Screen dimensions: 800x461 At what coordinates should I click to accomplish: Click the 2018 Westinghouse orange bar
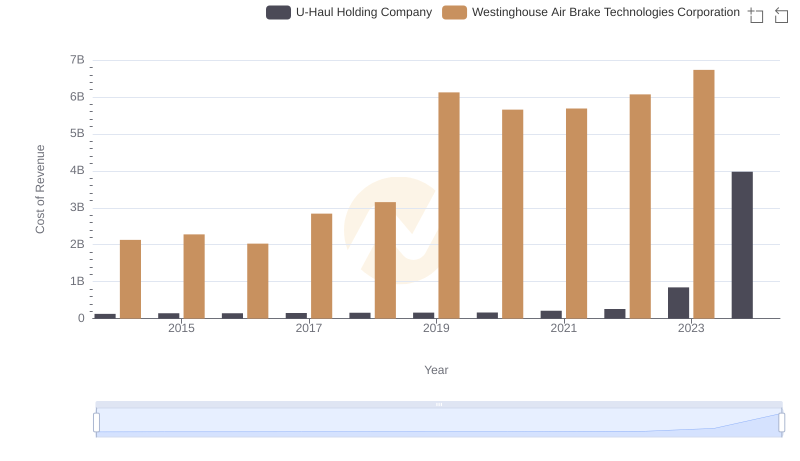(x=385, y=260)
